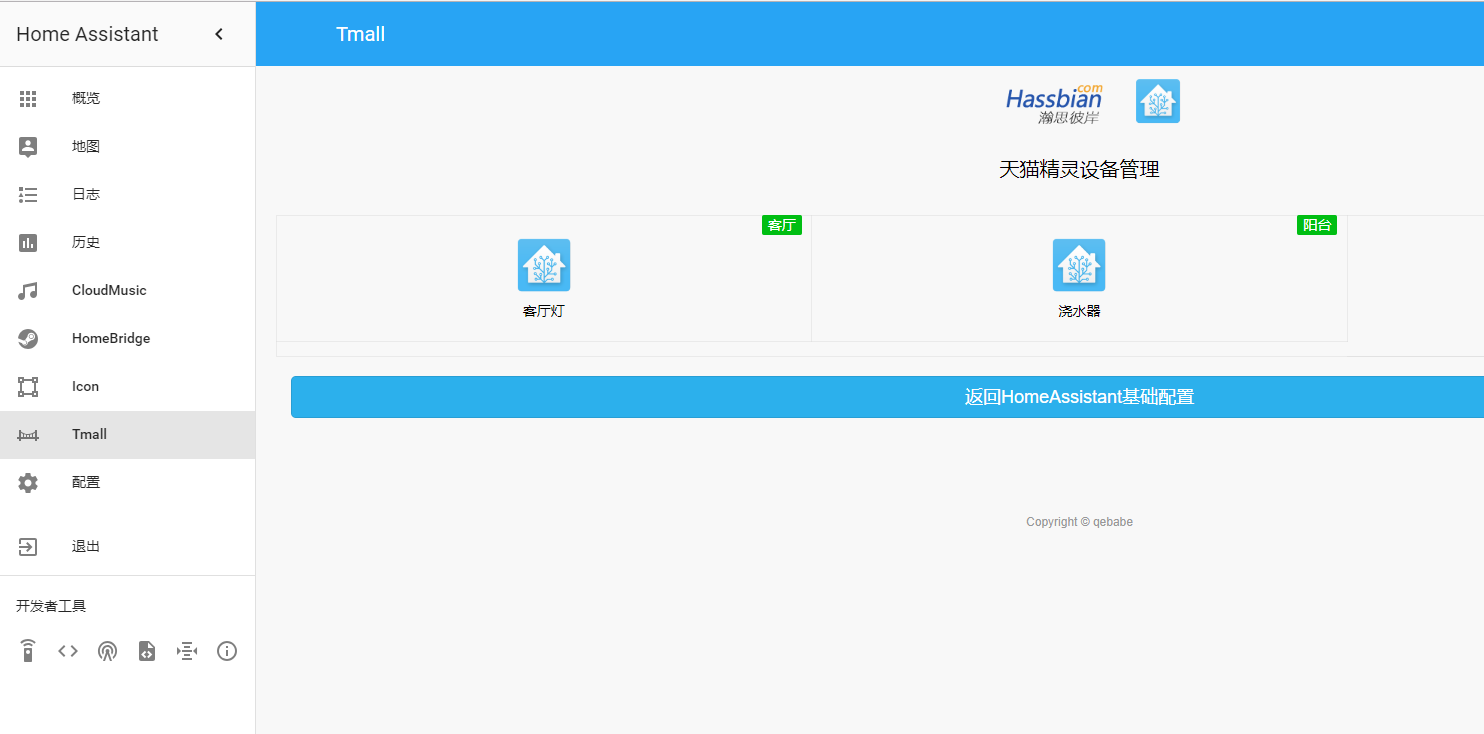Screen dimensions: 1484x734
Task: Open the 概览 overview page
Action: coord(86,98)
